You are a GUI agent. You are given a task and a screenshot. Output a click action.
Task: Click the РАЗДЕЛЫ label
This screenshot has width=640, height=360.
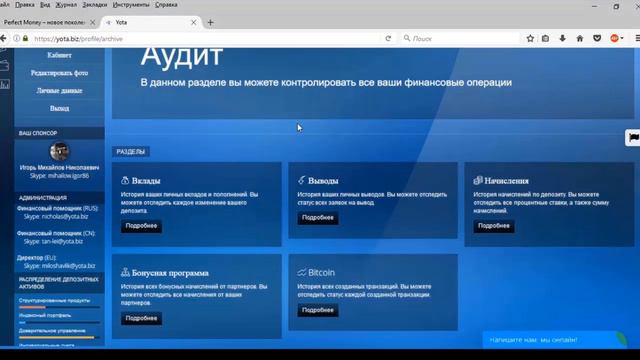[131, 151]
